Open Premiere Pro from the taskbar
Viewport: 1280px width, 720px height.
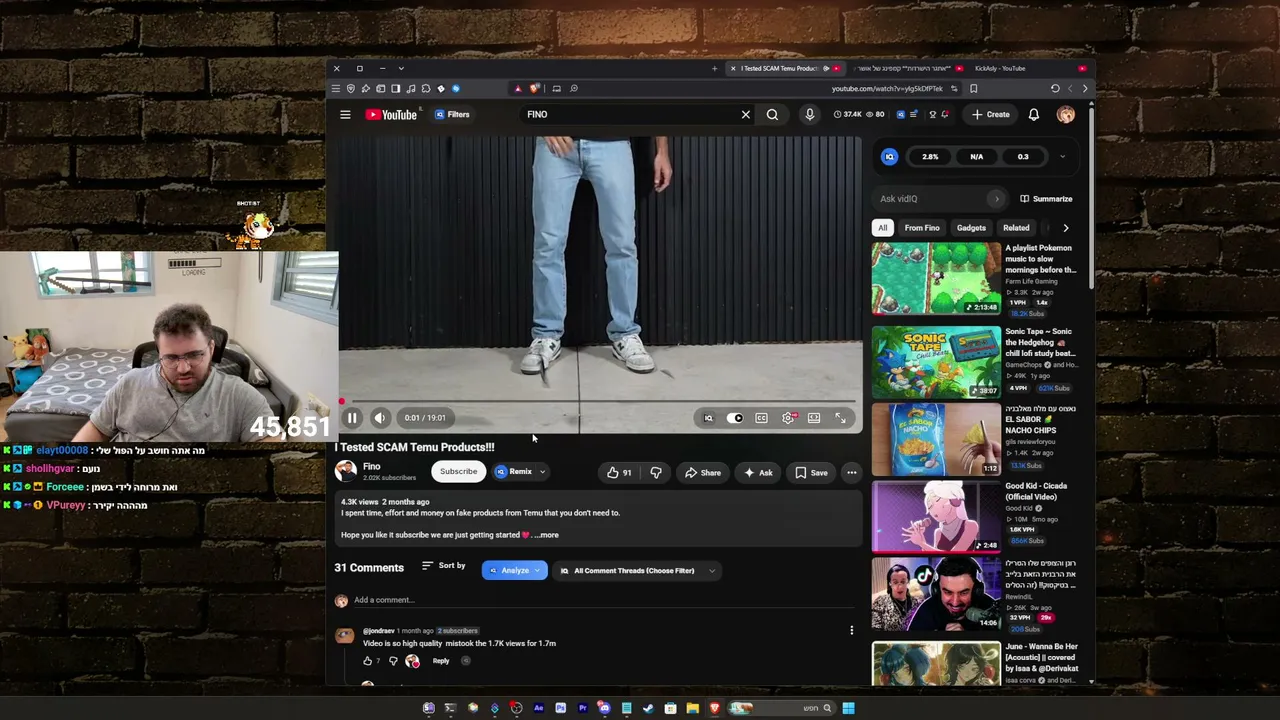tap(582, 708)
